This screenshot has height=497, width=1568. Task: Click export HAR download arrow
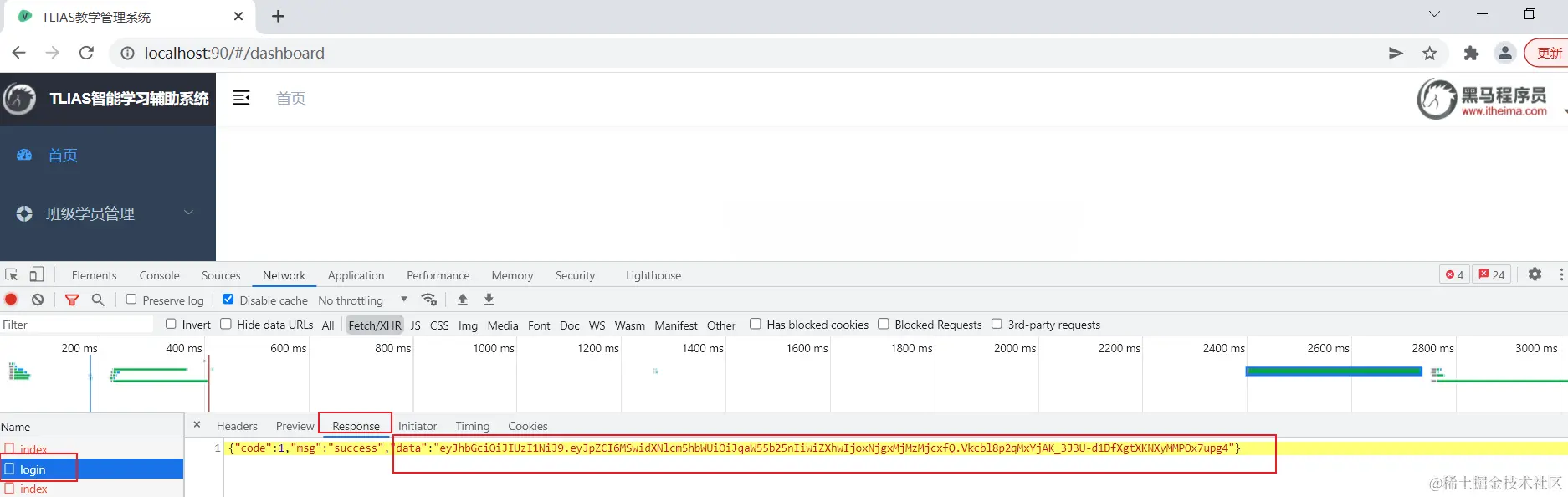(489, 300)
